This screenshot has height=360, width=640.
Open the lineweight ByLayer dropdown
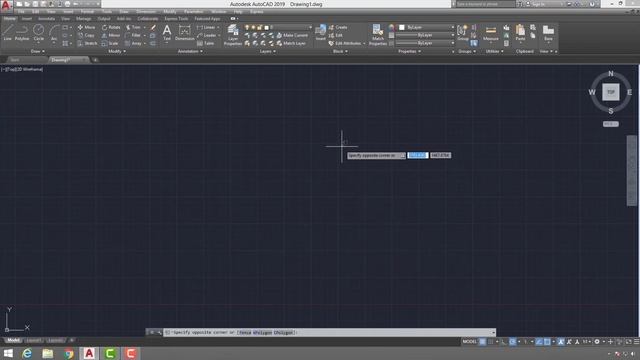425,35
